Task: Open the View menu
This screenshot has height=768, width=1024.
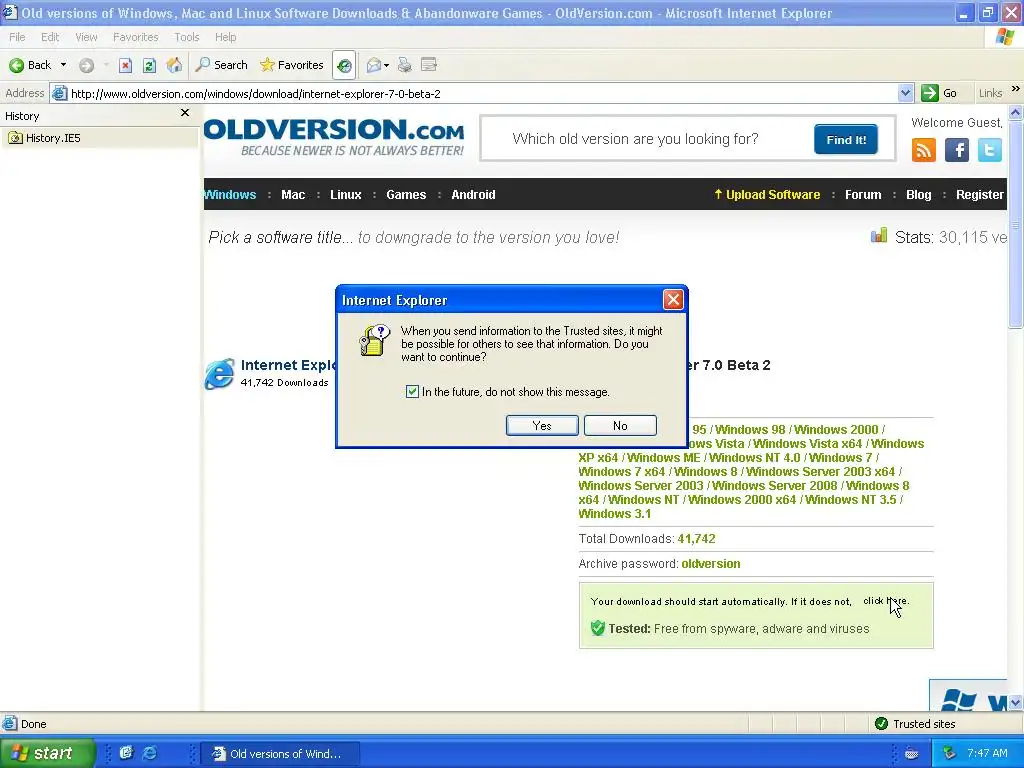Action: click(86, 37)
